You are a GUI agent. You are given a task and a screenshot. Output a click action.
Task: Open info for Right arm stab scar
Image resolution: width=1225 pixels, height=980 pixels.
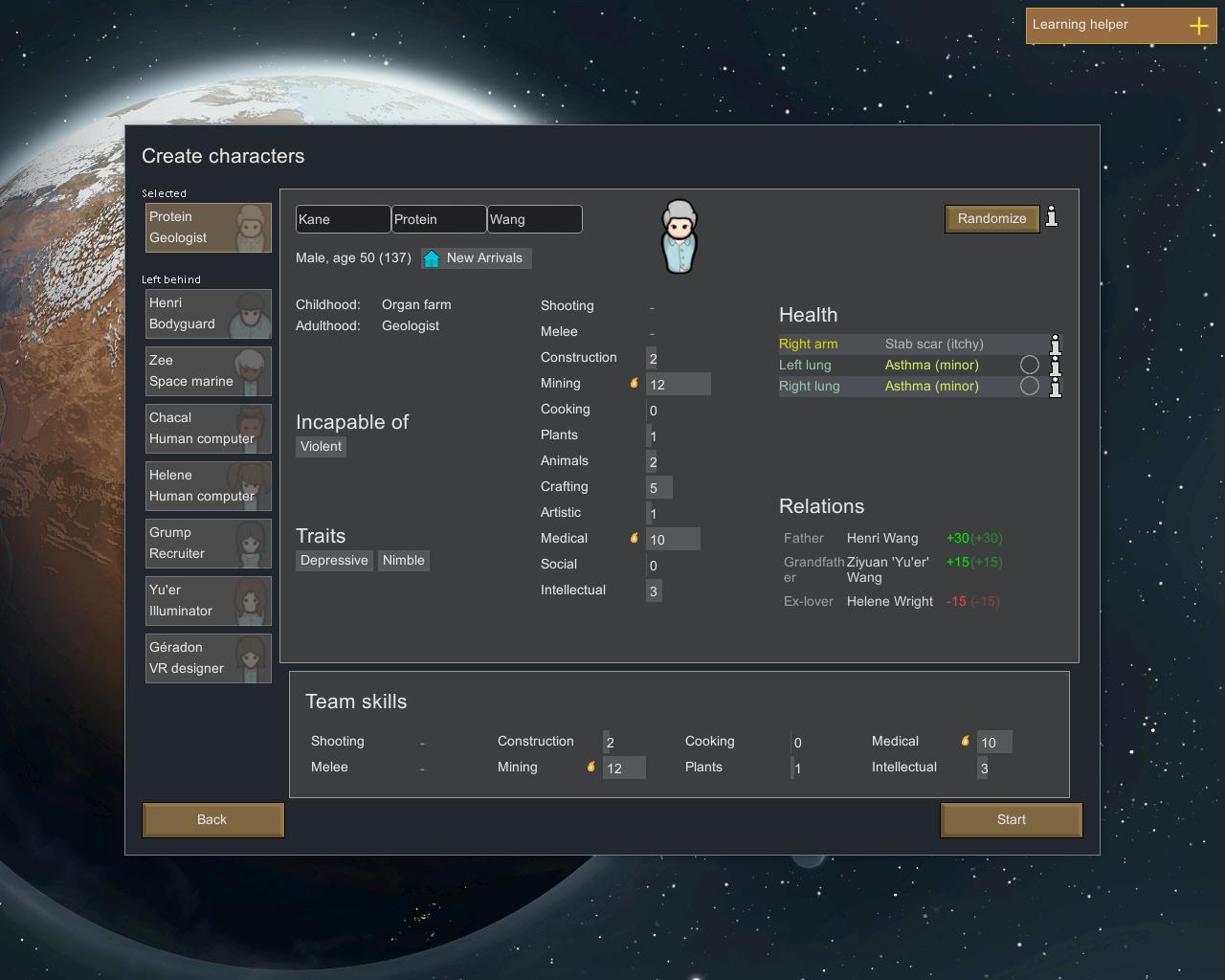(x=1056, y=345)
